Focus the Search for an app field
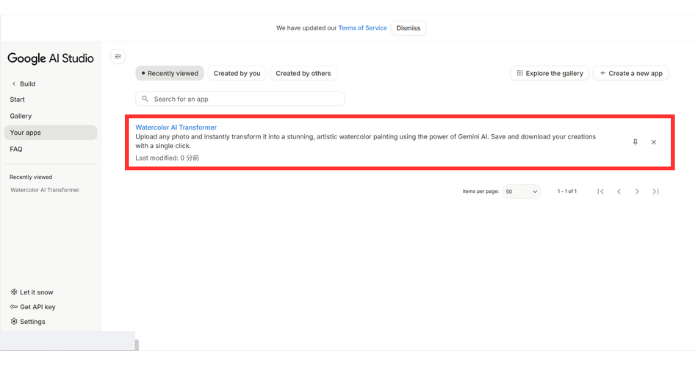This screenshot has width=698, height=365. 240,99
